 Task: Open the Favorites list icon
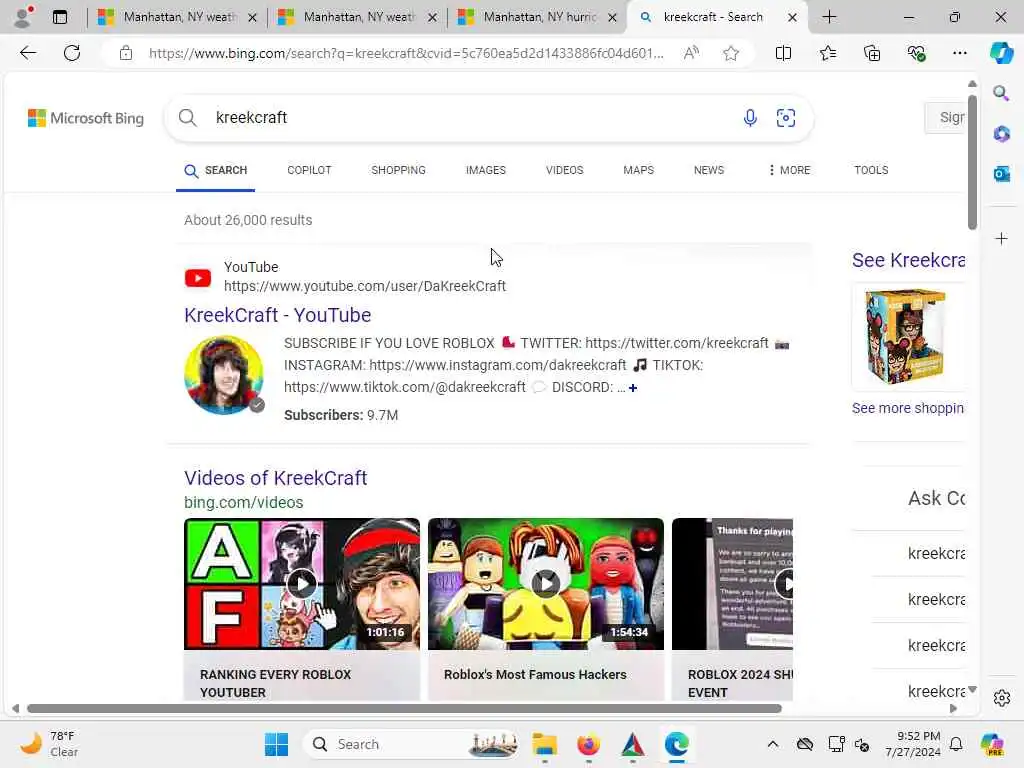(827, 53)
